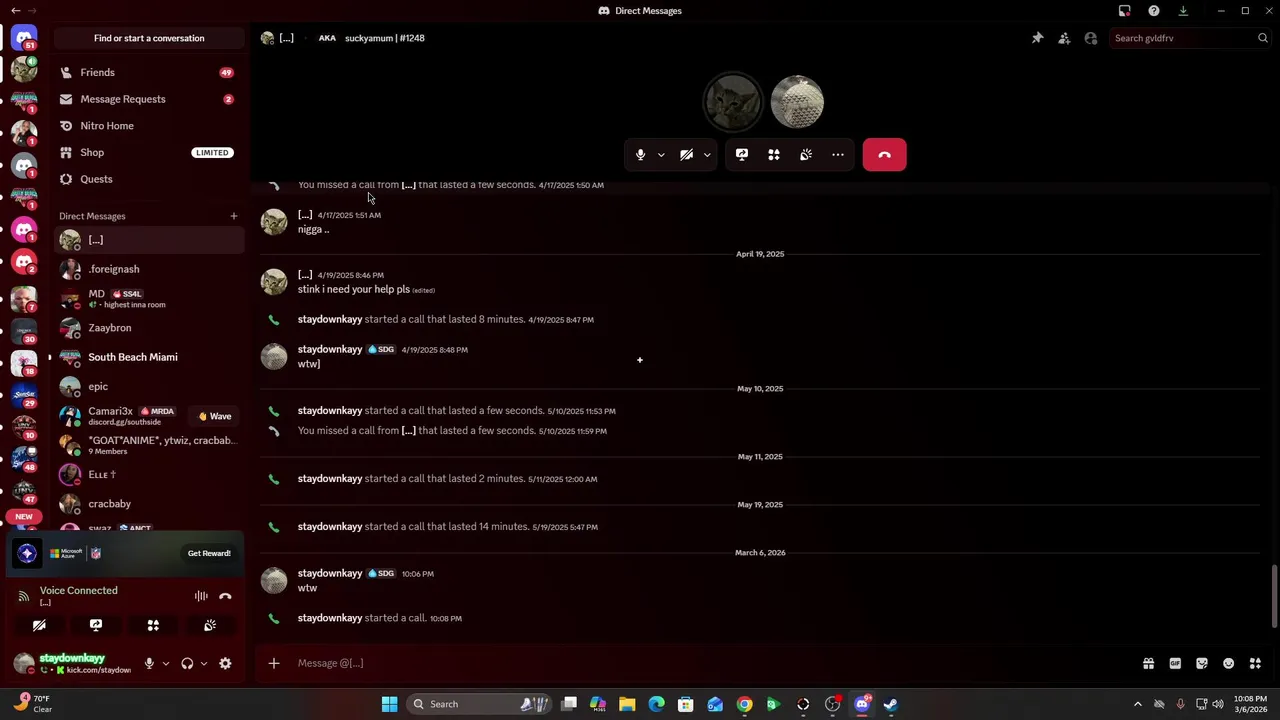Open attachment plus button in message bar

pos(274,663)
